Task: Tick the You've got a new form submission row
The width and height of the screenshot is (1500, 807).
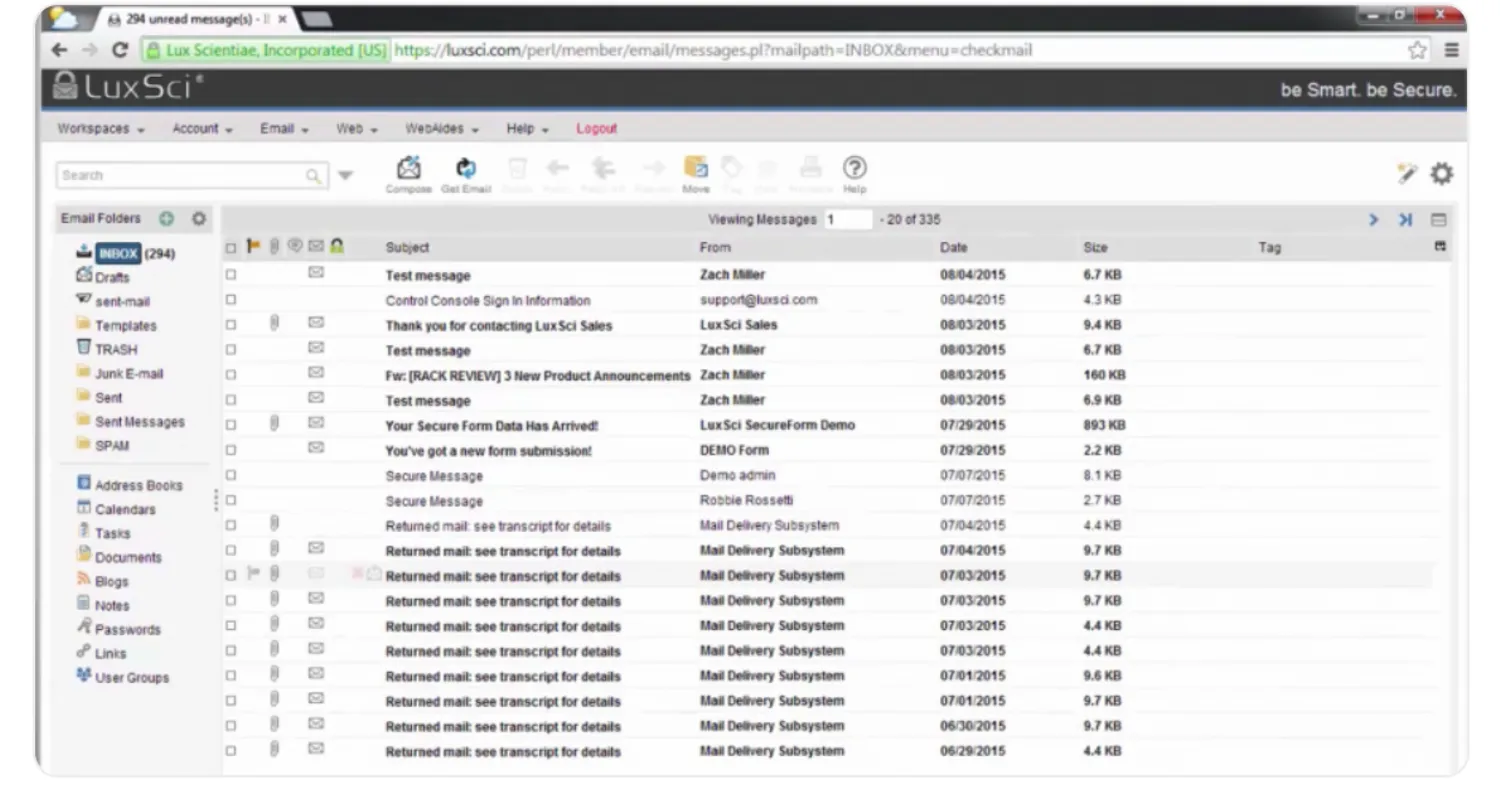Action: pyautogui.click(x=231, y=450)
